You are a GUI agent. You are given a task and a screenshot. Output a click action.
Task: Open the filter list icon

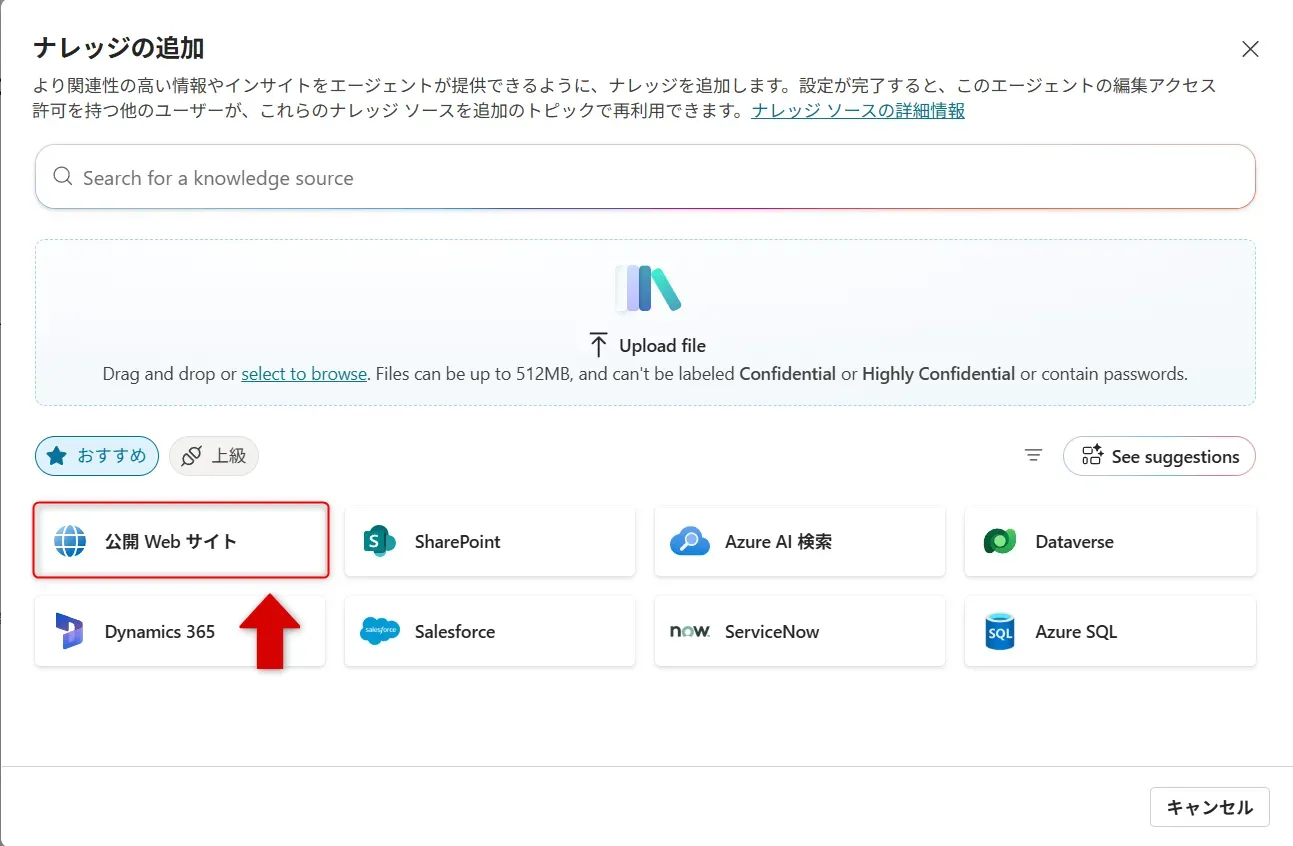(x=1034, y=456)
